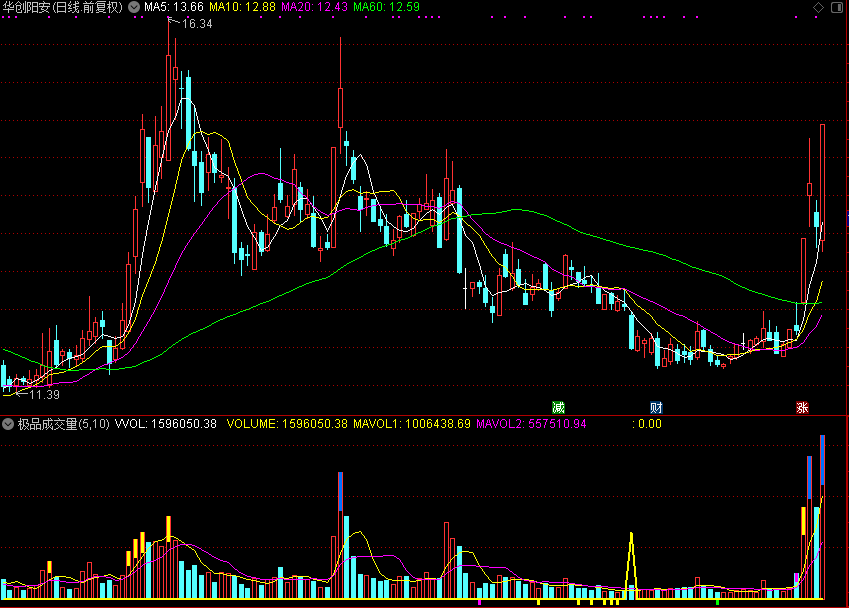The height and width of the screenshot is (608, 849).
Task: Click the blue 财 marker icon
Action: click(656, 407)
